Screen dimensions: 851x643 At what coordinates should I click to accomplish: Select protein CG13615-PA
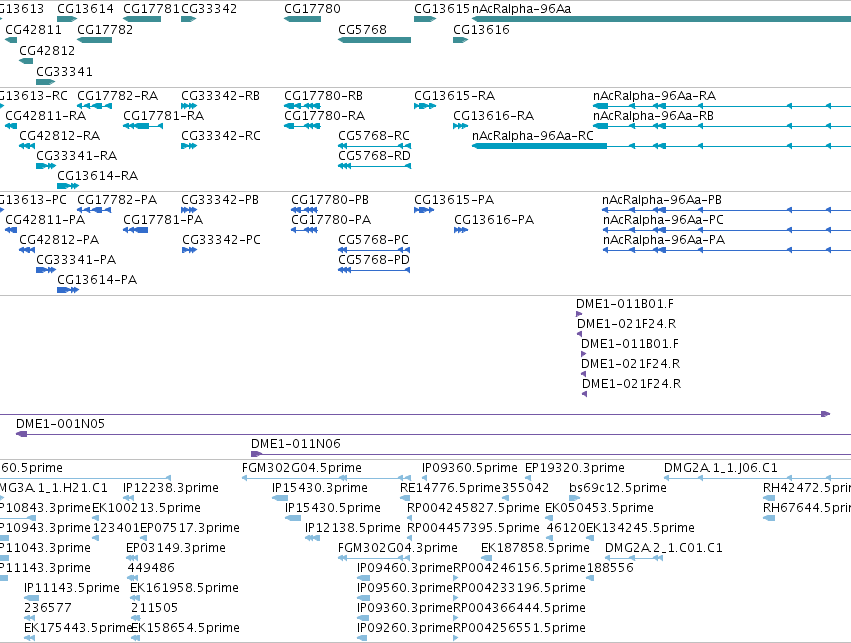pos(454,200)
